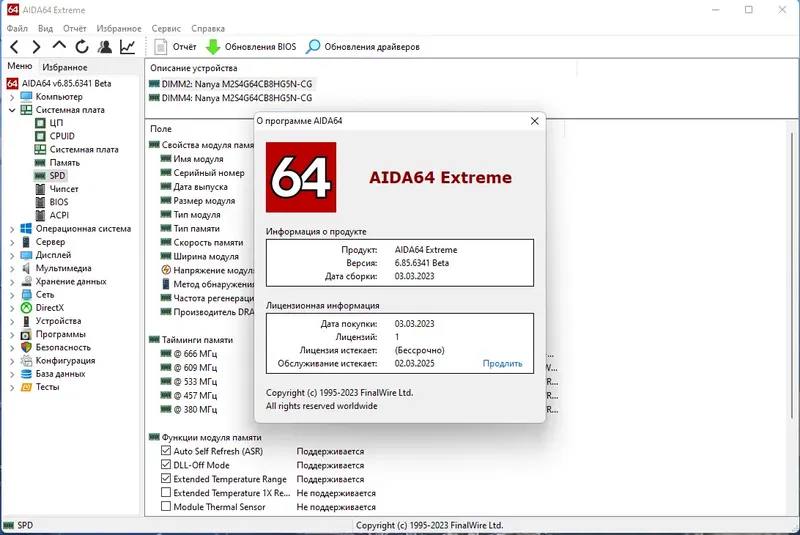This screenshot has width=800, height=535.
Task: Expand the Мультимедиа tree node
Action: pyautogui.click(x=12, y=269)
